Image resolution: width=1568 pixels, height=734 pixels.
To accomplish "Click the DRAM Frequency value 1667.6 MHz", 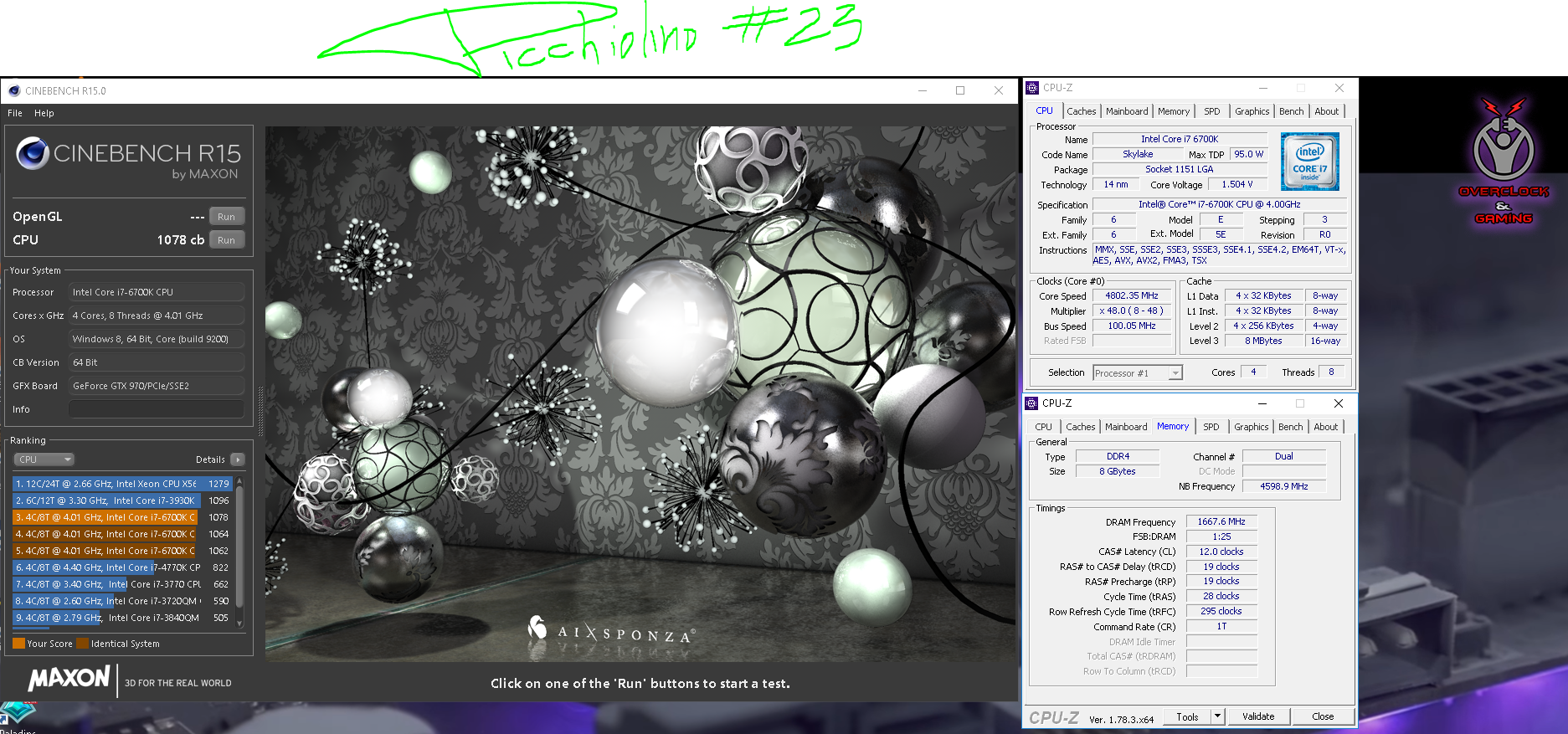I will (x=1221, y=521).
